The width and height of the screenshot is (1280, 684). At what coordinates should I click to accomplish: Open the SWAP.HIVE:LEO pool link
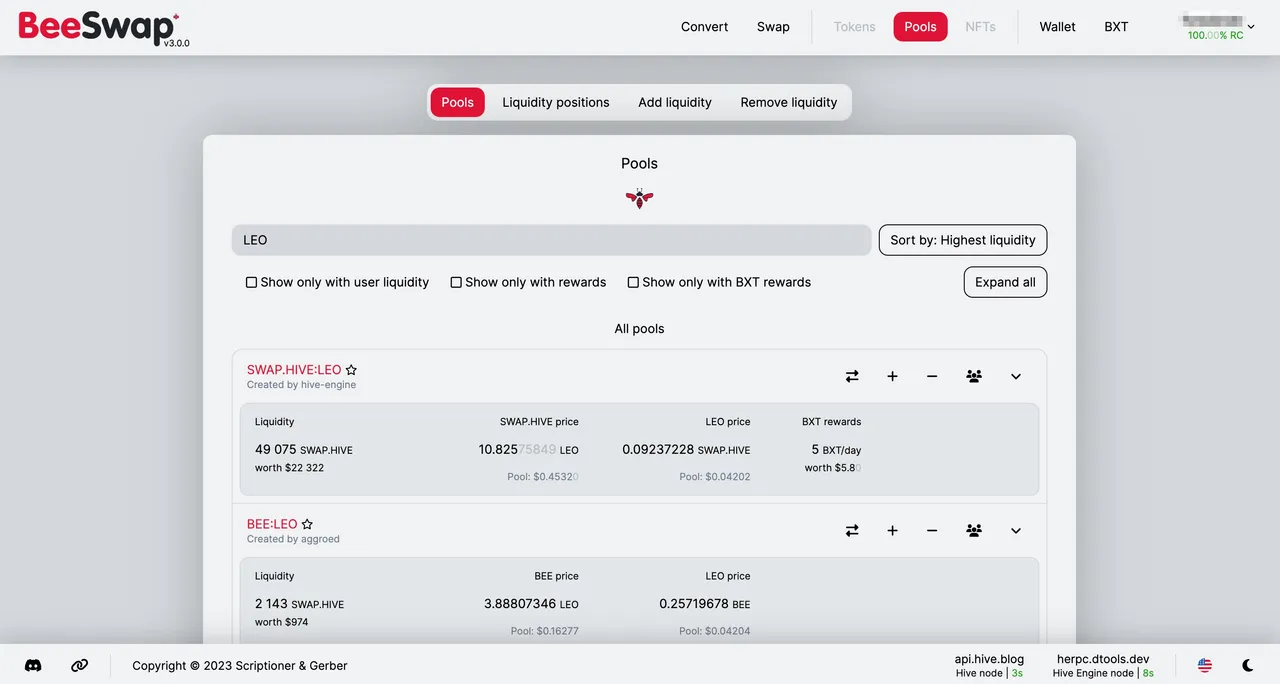point(294,370)
